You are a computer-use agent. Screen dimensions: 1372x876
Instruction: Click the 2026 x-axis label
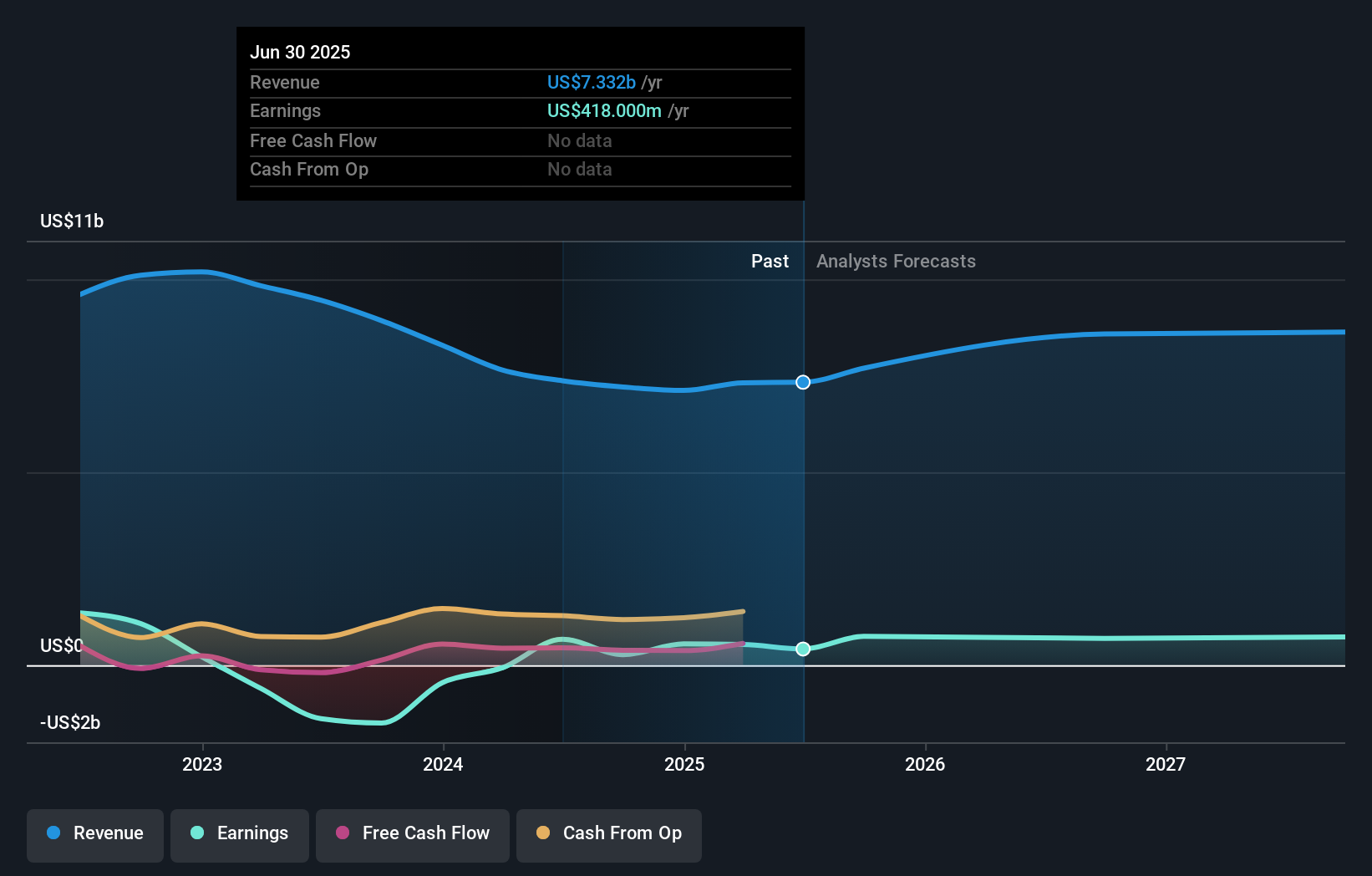(925, 764)
